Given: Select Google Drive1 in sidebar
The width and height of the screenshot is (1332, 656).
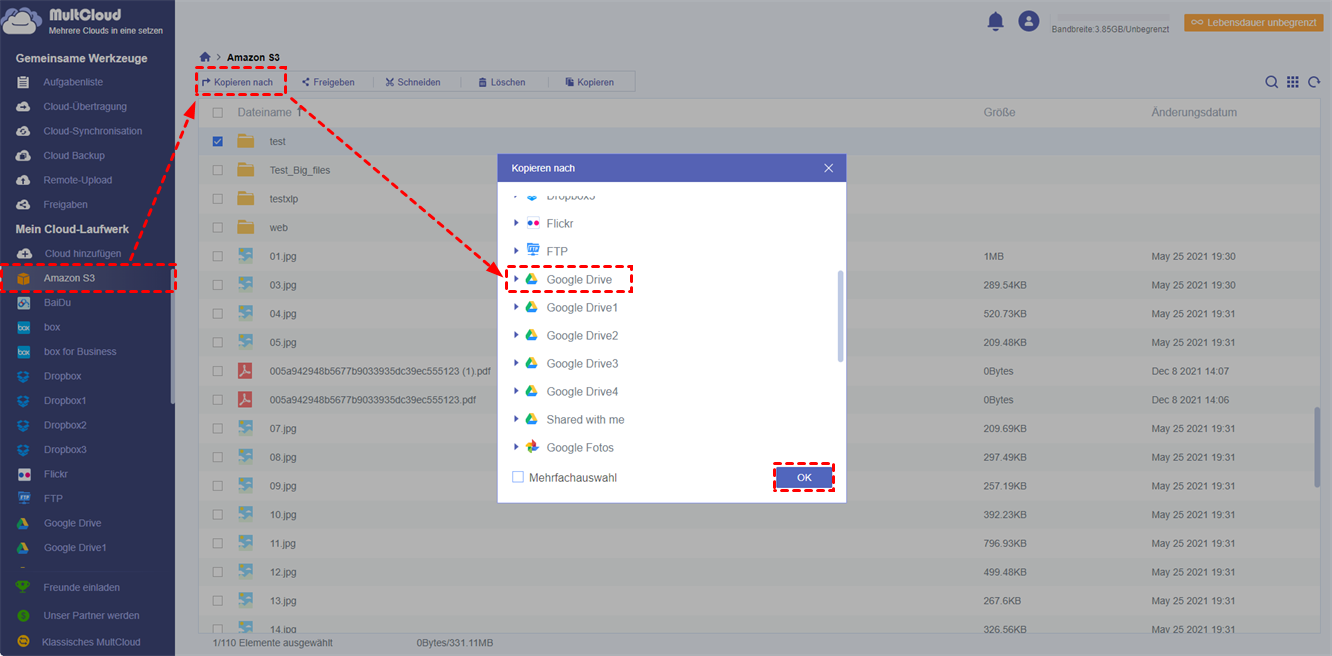Looking at the screenshot, I should click(75, 548).
